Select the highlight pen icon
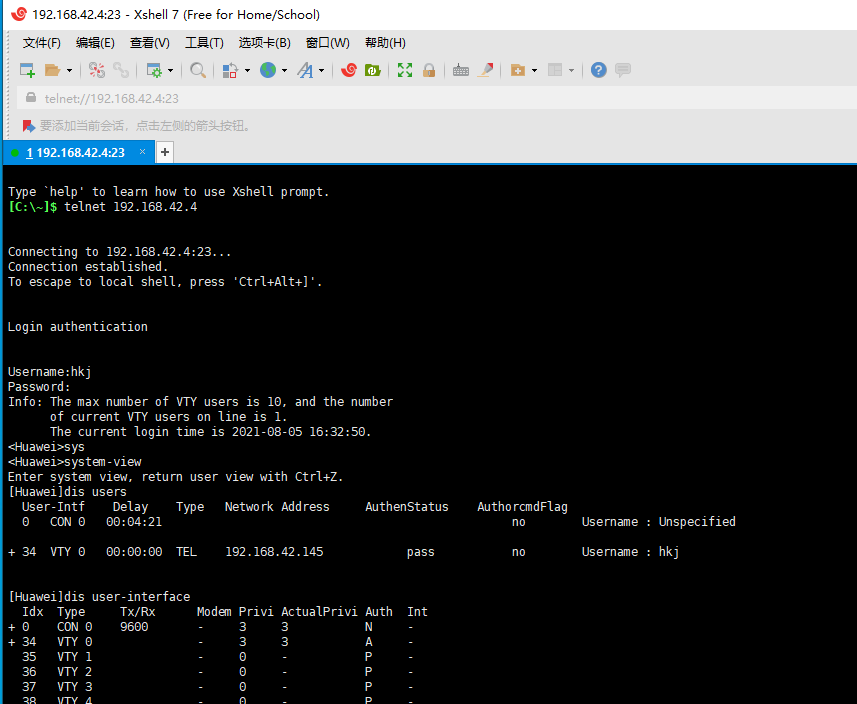The image size is (857, 704). 484,70
